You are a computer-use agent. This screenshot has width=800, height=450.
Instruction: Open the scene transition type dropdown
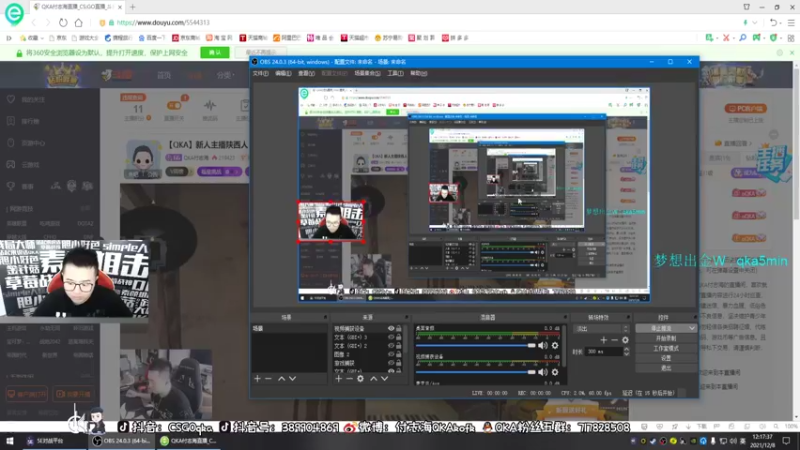pos(601,329)
